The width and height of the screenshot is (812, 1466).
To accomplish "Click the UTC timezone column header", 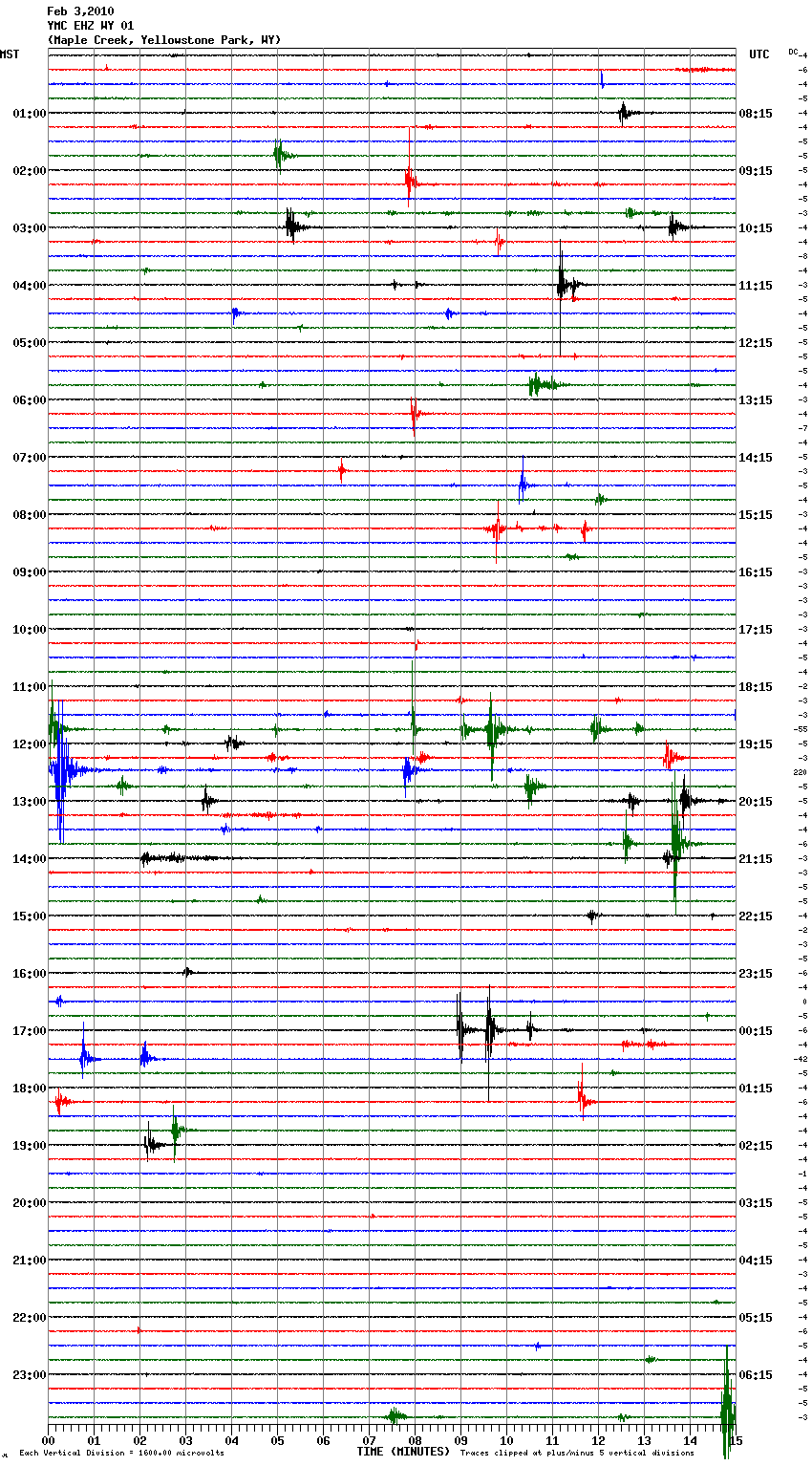I will pos(759,54).
